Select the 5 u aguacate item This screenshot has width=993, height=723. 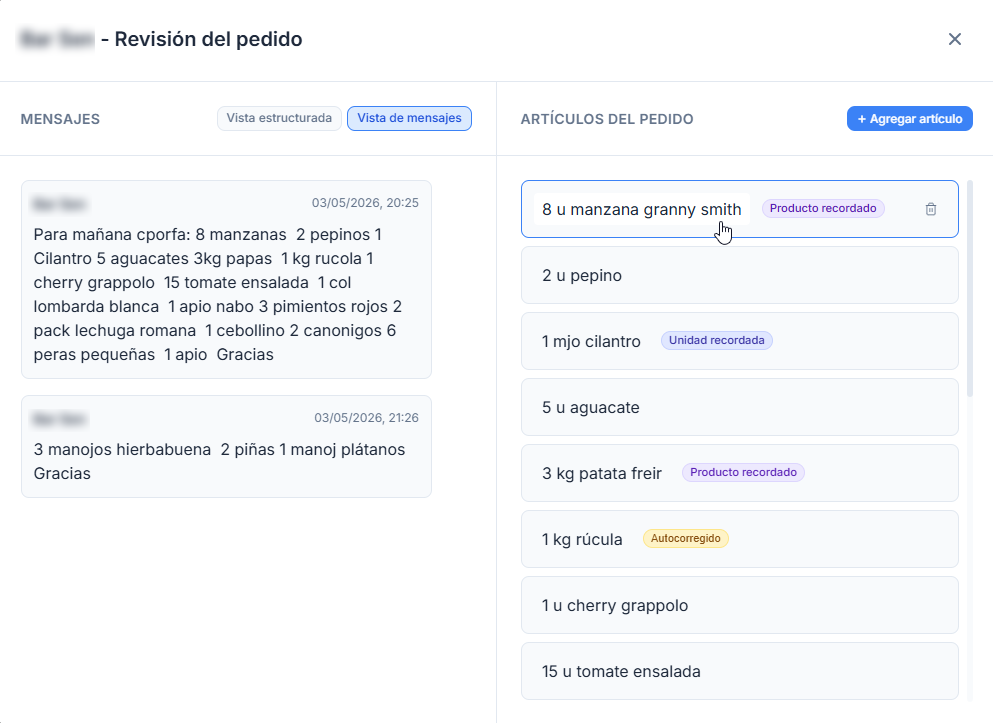click(740, 407)
